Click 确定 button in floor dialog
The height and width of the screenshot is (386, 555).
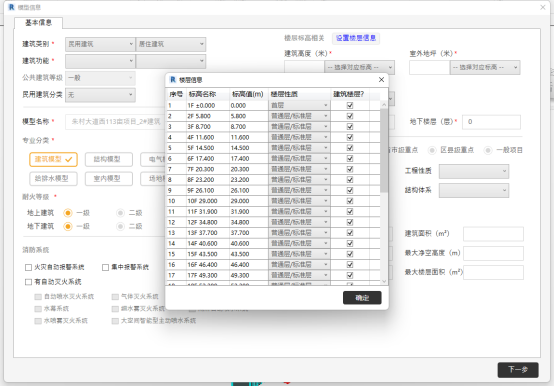(362, 298)
